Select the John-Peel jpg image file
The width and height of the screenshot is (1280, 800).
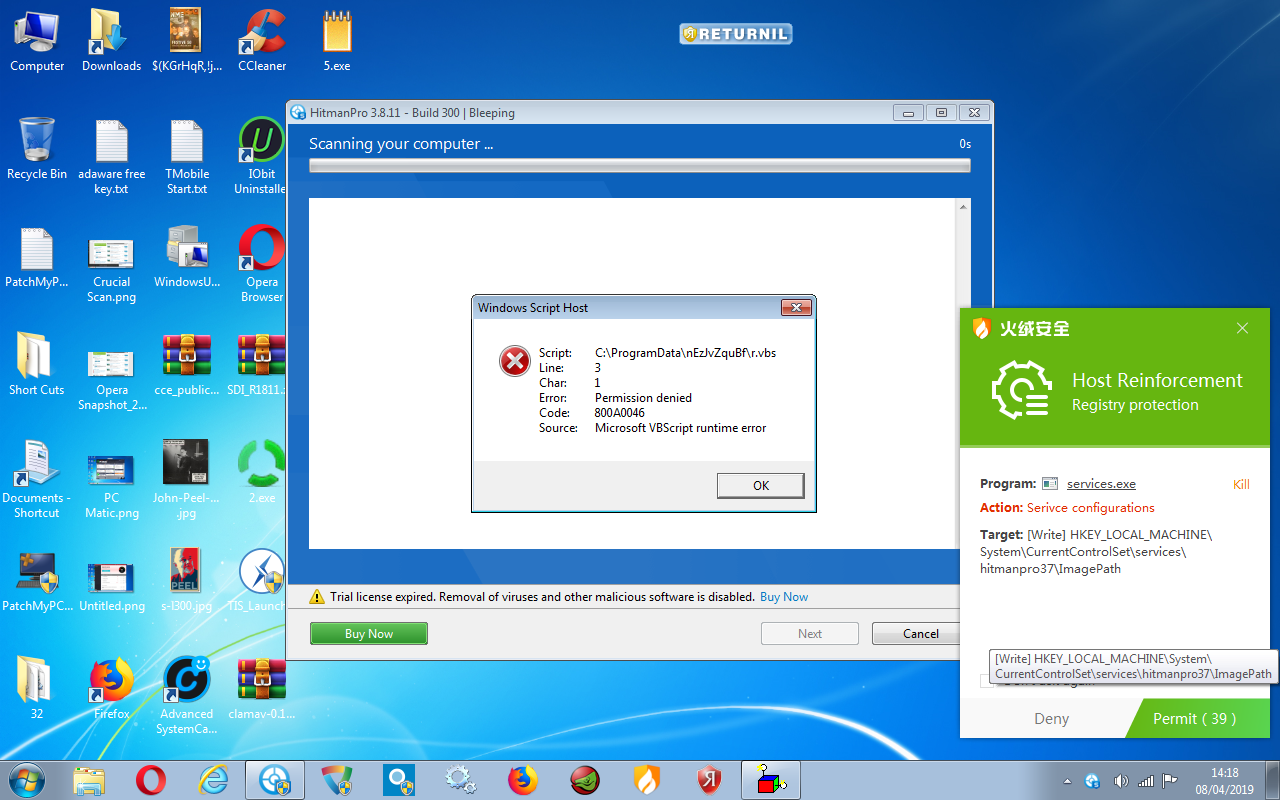187,479
